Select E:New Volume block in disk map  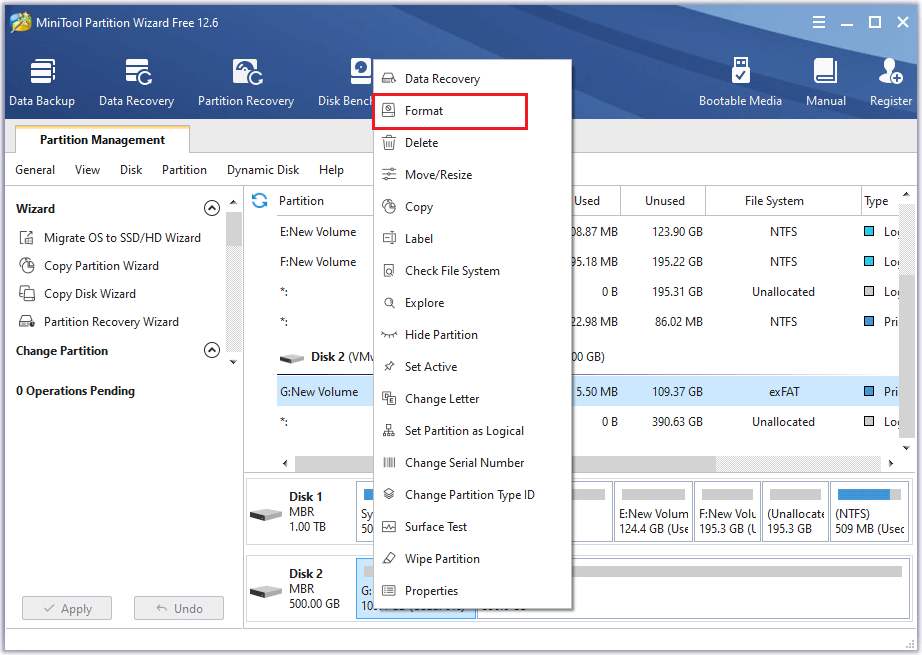click(653, 512)
